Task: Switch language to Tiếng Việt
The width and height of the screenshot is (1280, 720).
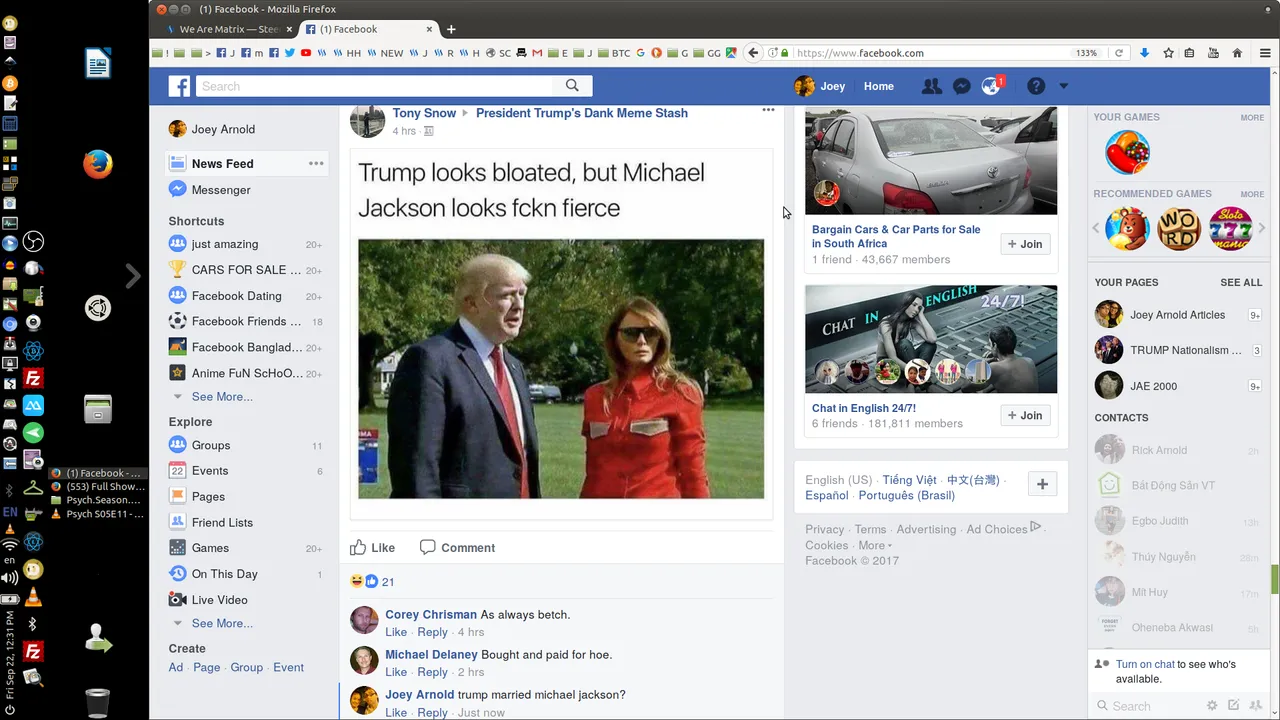Action: click(909, 480)
